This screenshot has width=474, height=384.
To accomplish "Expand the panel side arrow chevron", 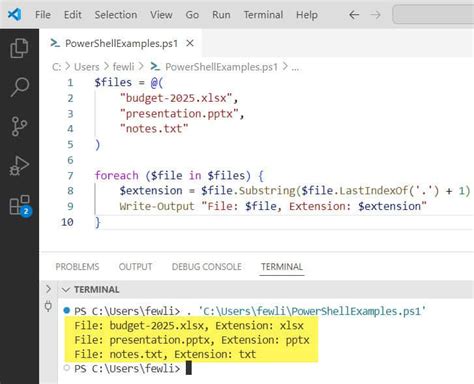I will coord(49,289).
